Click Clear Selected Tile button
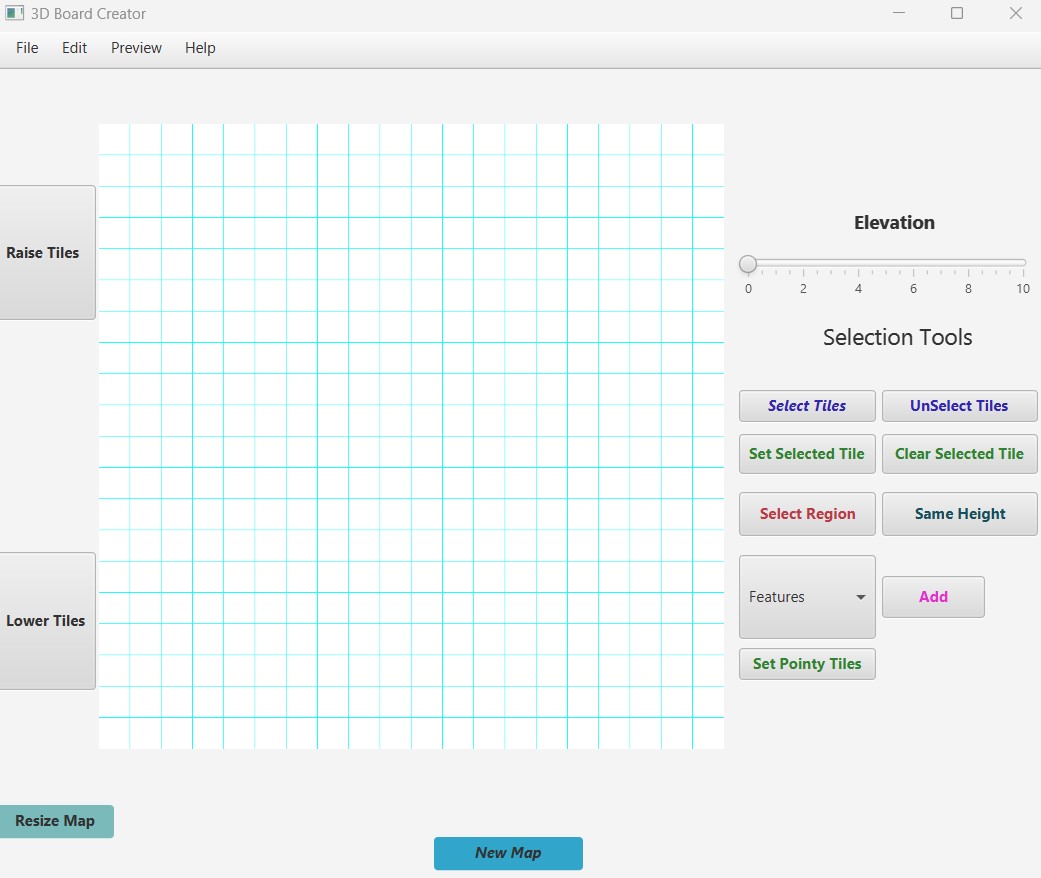 (x=959, y=454)
